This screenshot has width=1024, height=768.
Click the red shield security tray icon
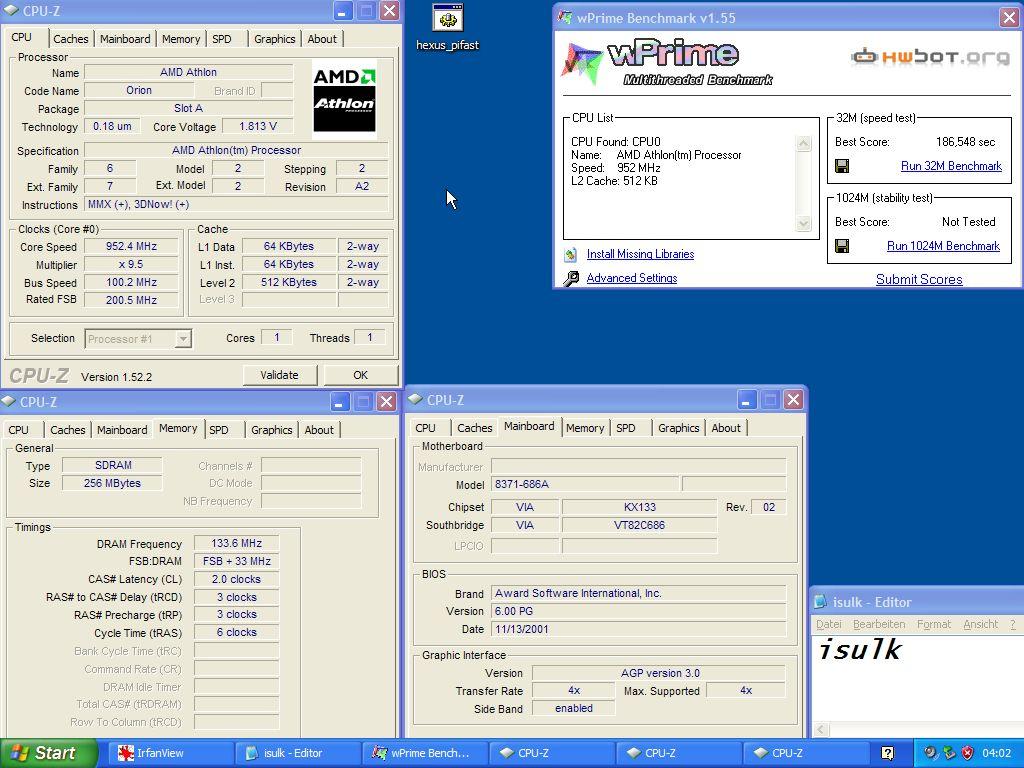(x=968, y=753)
